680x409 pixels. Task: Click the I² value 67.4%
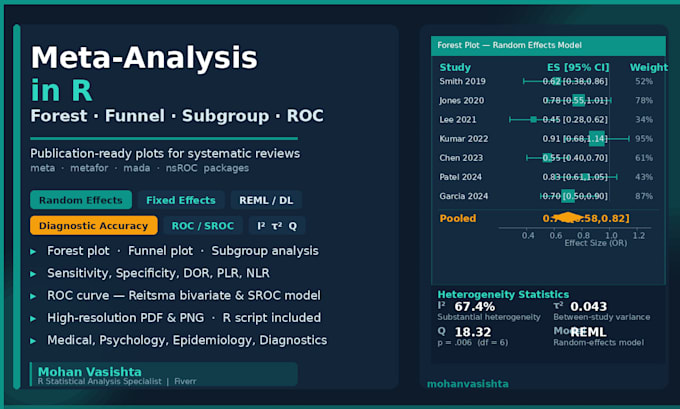pyautogui.click(x=474, y=307)
